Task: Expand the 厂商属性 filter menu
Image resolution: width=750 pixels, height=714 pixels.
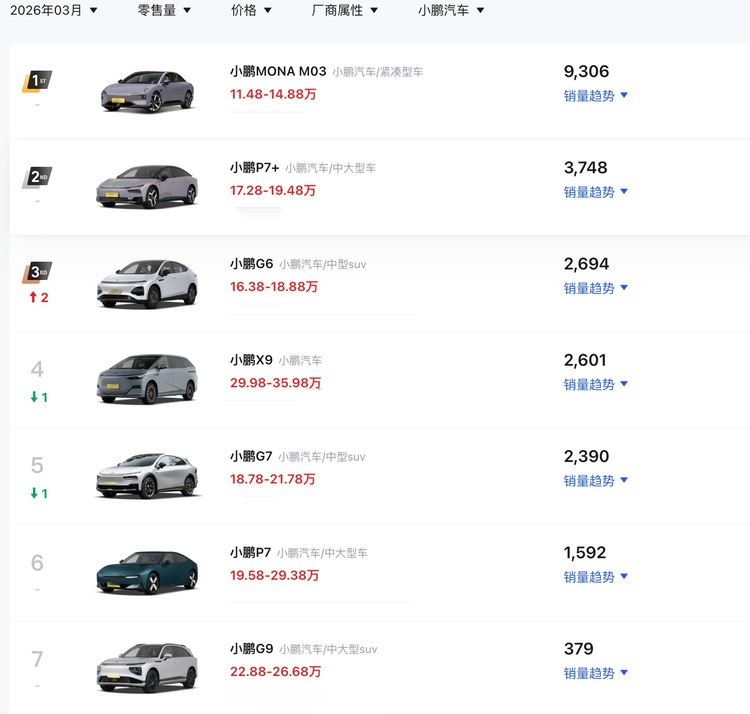Action: click(x=345, y=10)
